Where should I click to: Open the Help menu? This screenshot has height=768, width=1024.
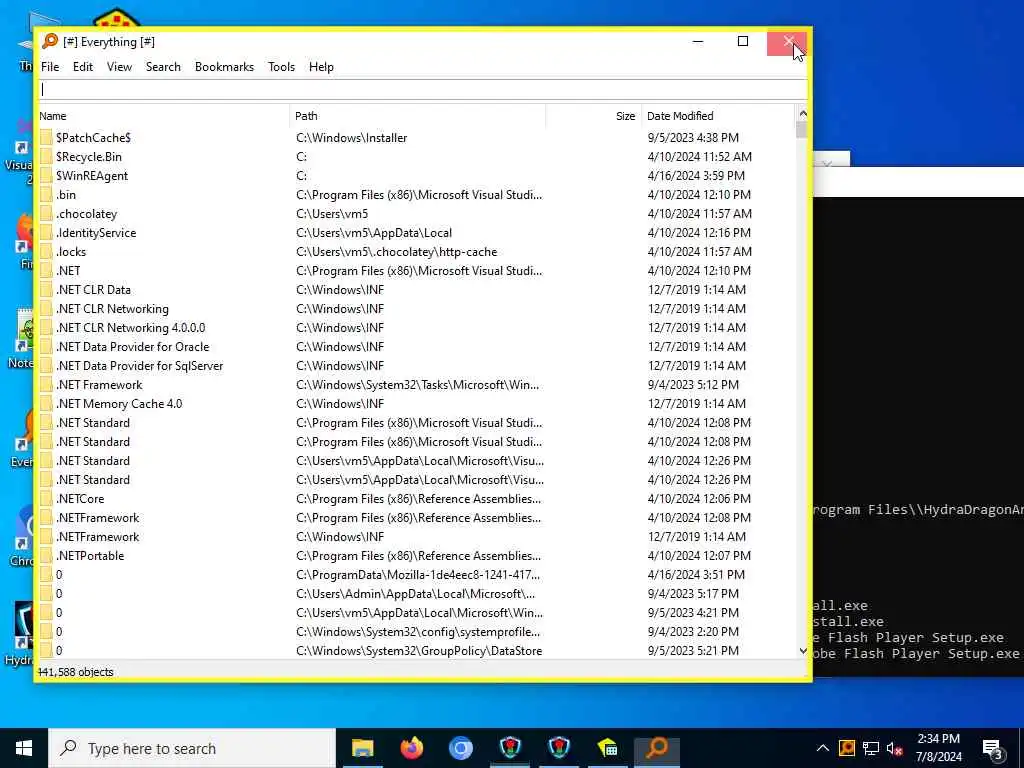pos(321,67)
